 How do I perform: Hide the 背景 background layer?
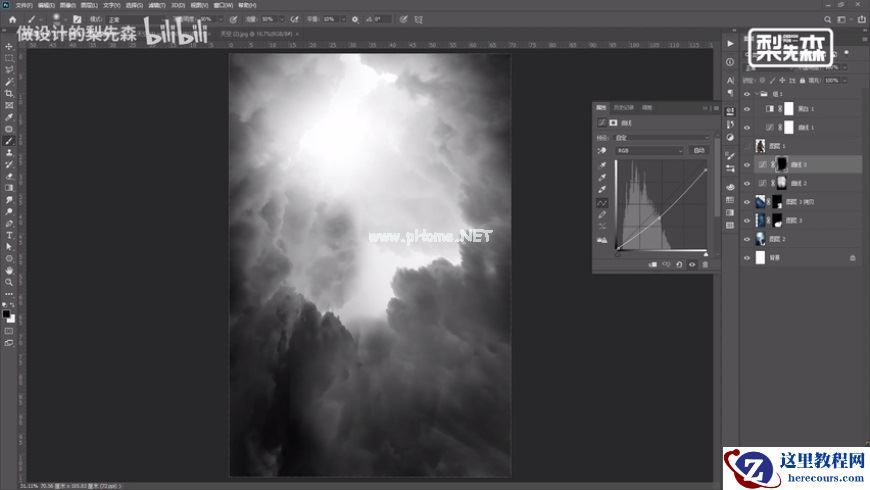(x=747, y=257)
